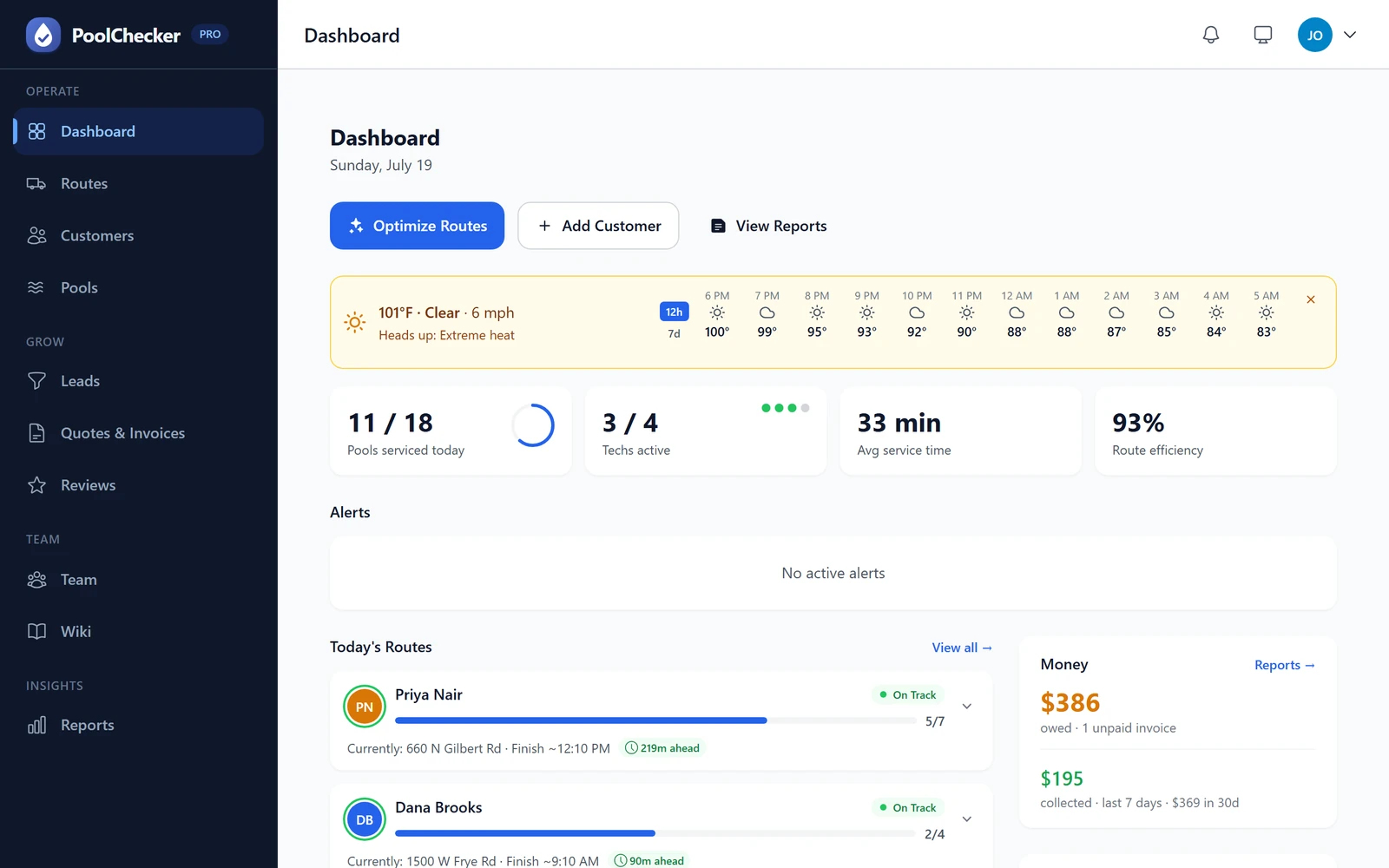
Task: Open Quotes & Invoices
Action: point(138,433)
